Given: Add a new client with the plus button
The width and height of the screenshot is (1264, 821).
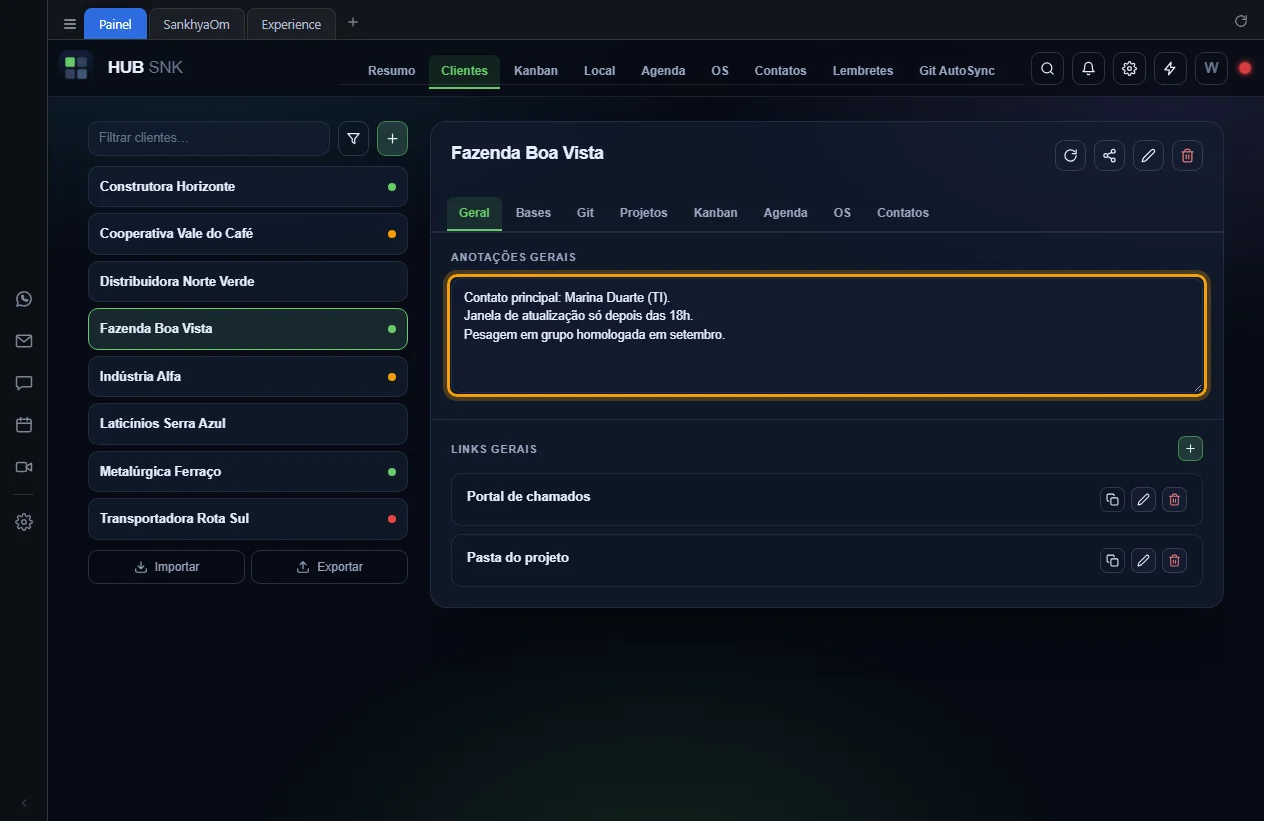Looking at the screenshot, I should pos(392,139).
